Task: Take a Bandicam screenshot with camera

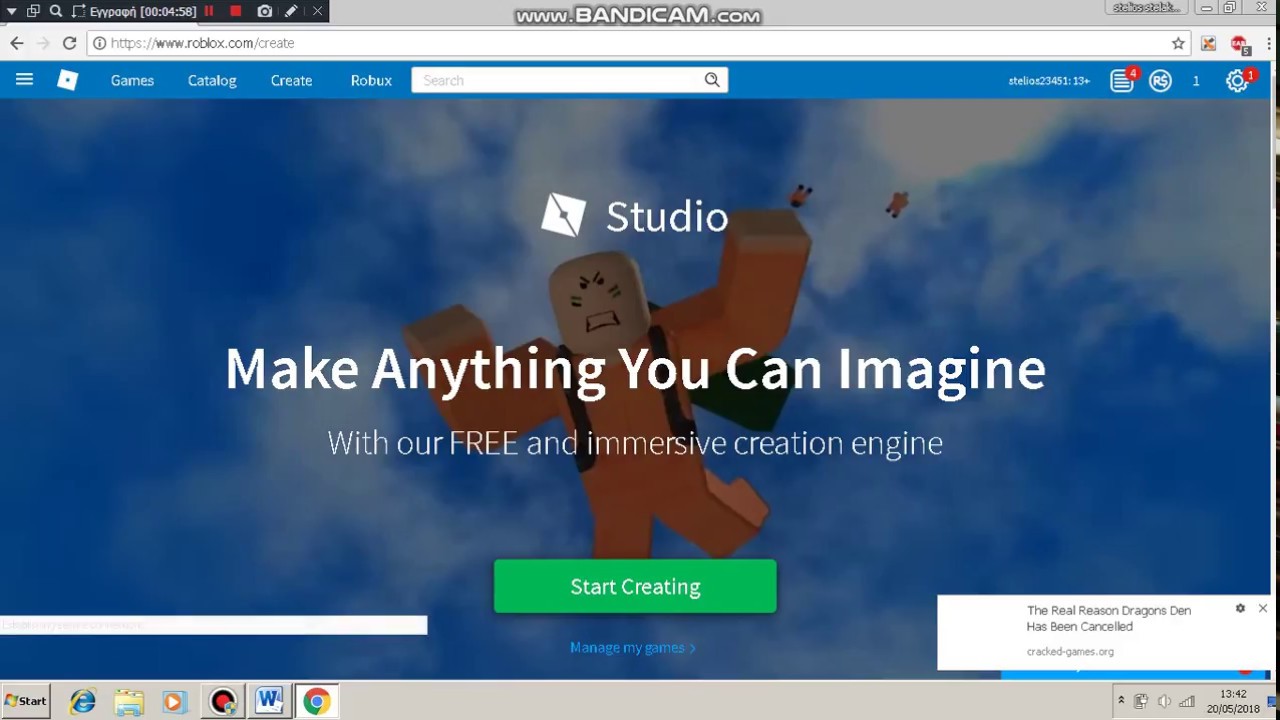Action: (x=264, y=11)
